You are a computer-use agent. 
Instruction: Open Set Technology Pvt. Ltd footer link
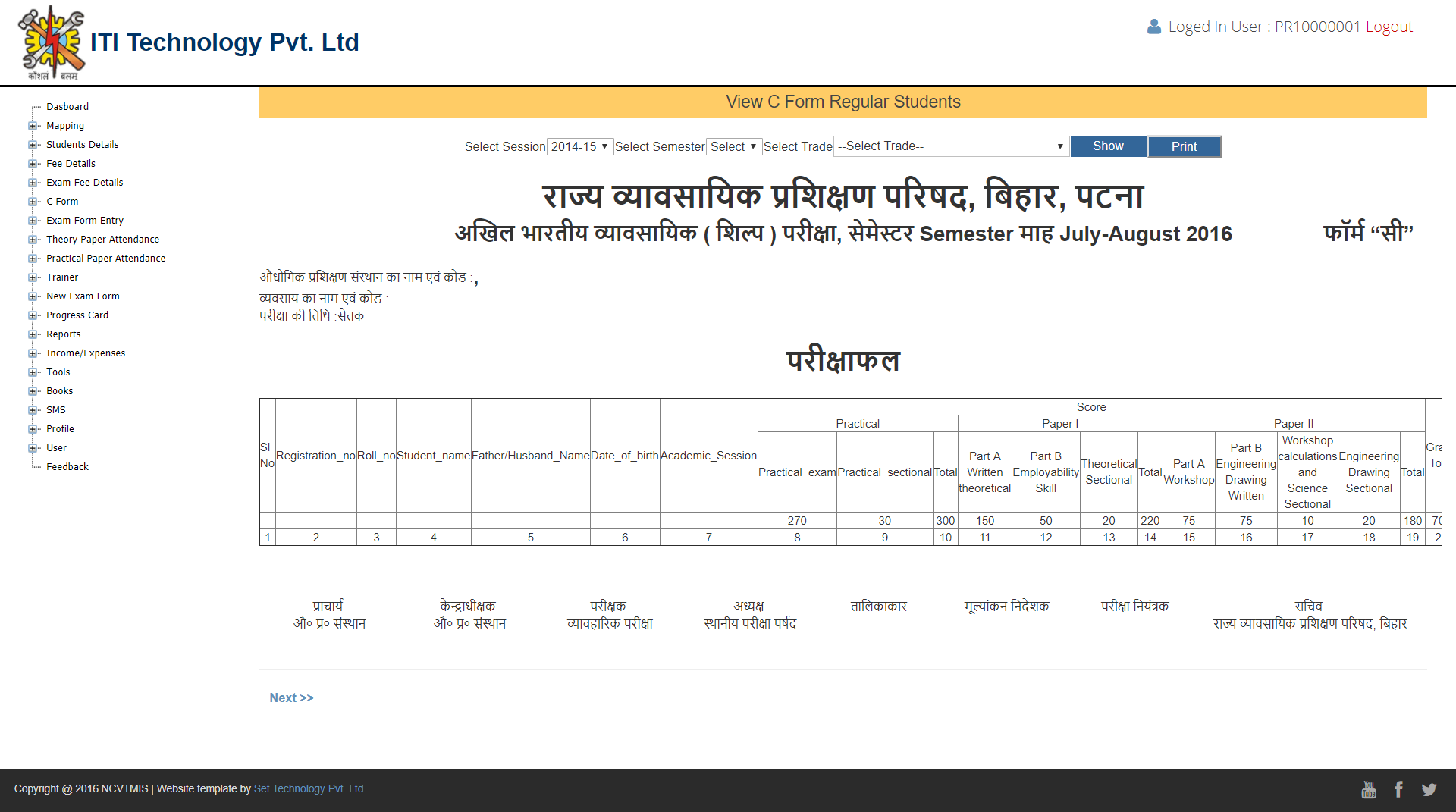click(309, 789)
